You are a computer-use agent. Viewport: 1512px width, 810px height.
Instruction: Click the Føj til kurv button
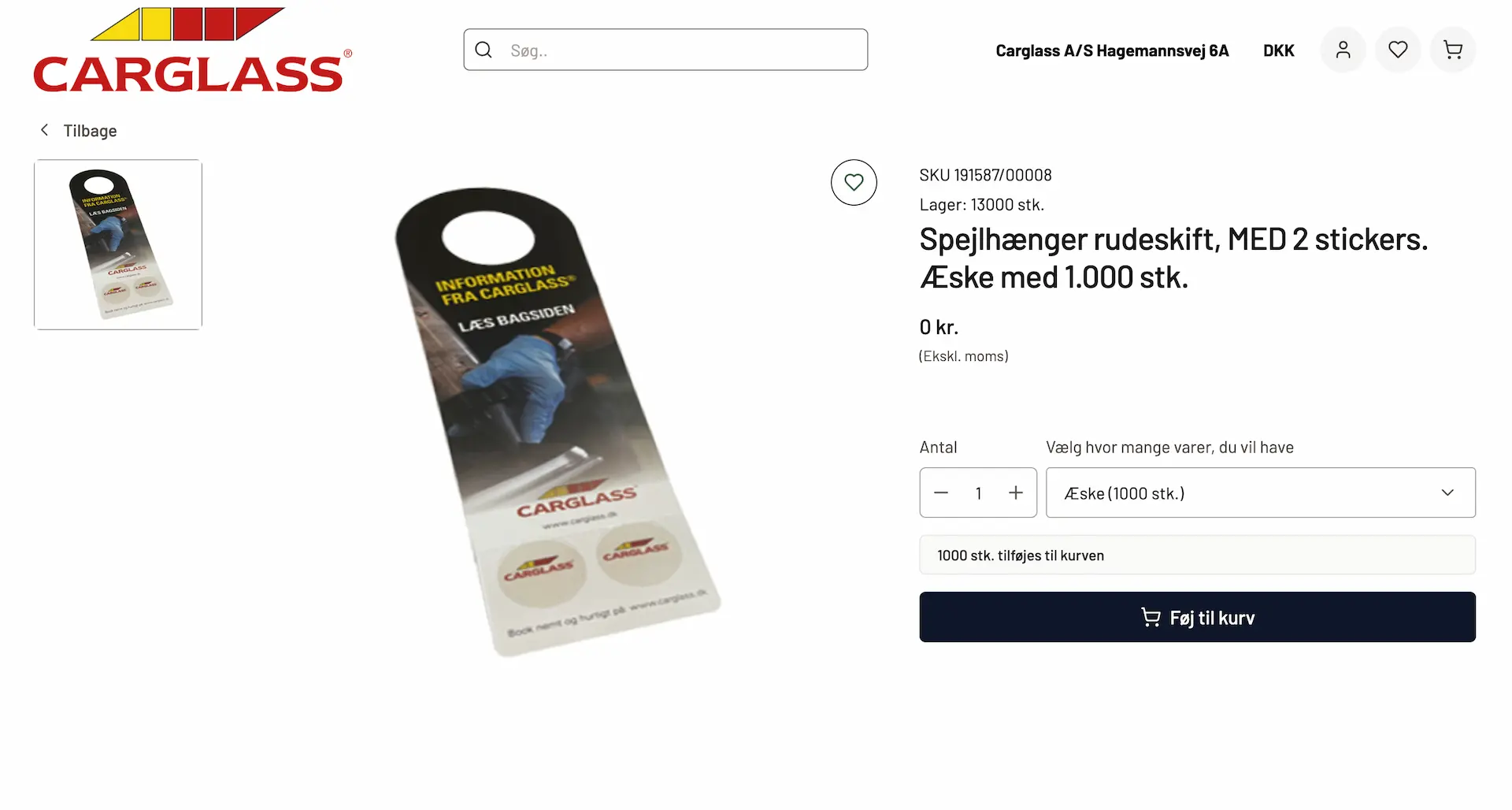(x=1197, y=617)
